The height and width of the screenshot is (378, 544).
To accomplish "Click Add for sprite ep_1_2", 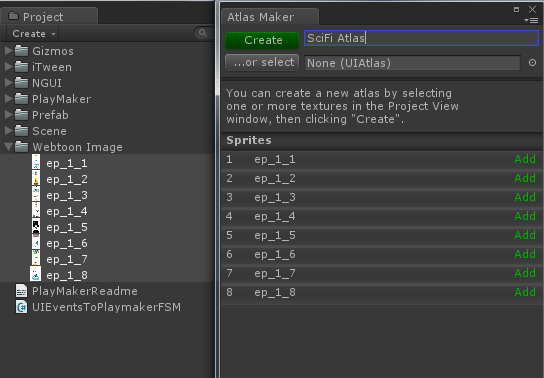I will pos(525,178).
